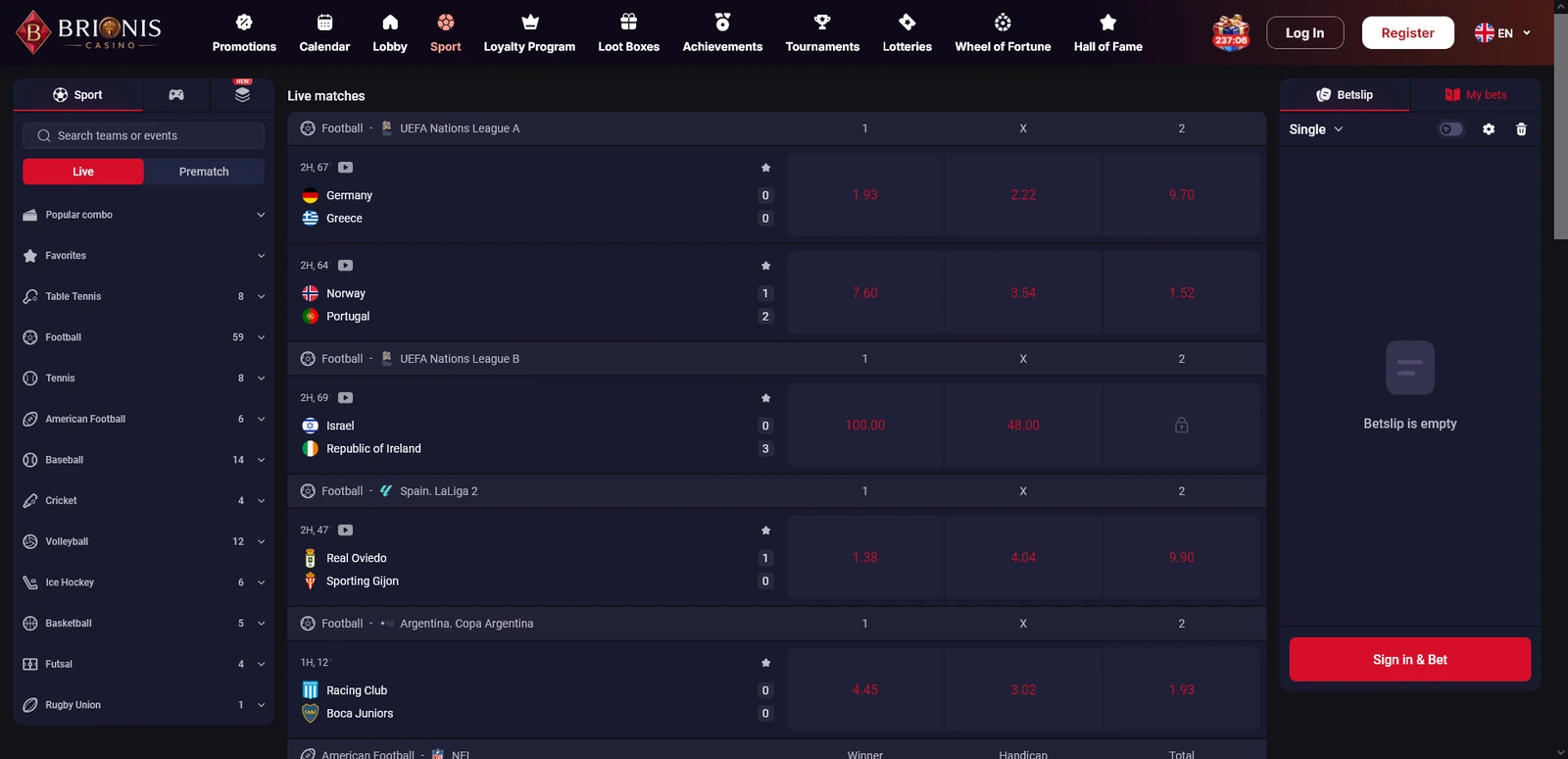
Task: Open the Hall of Fame star icon
Action: click(x=1108, y=22)
